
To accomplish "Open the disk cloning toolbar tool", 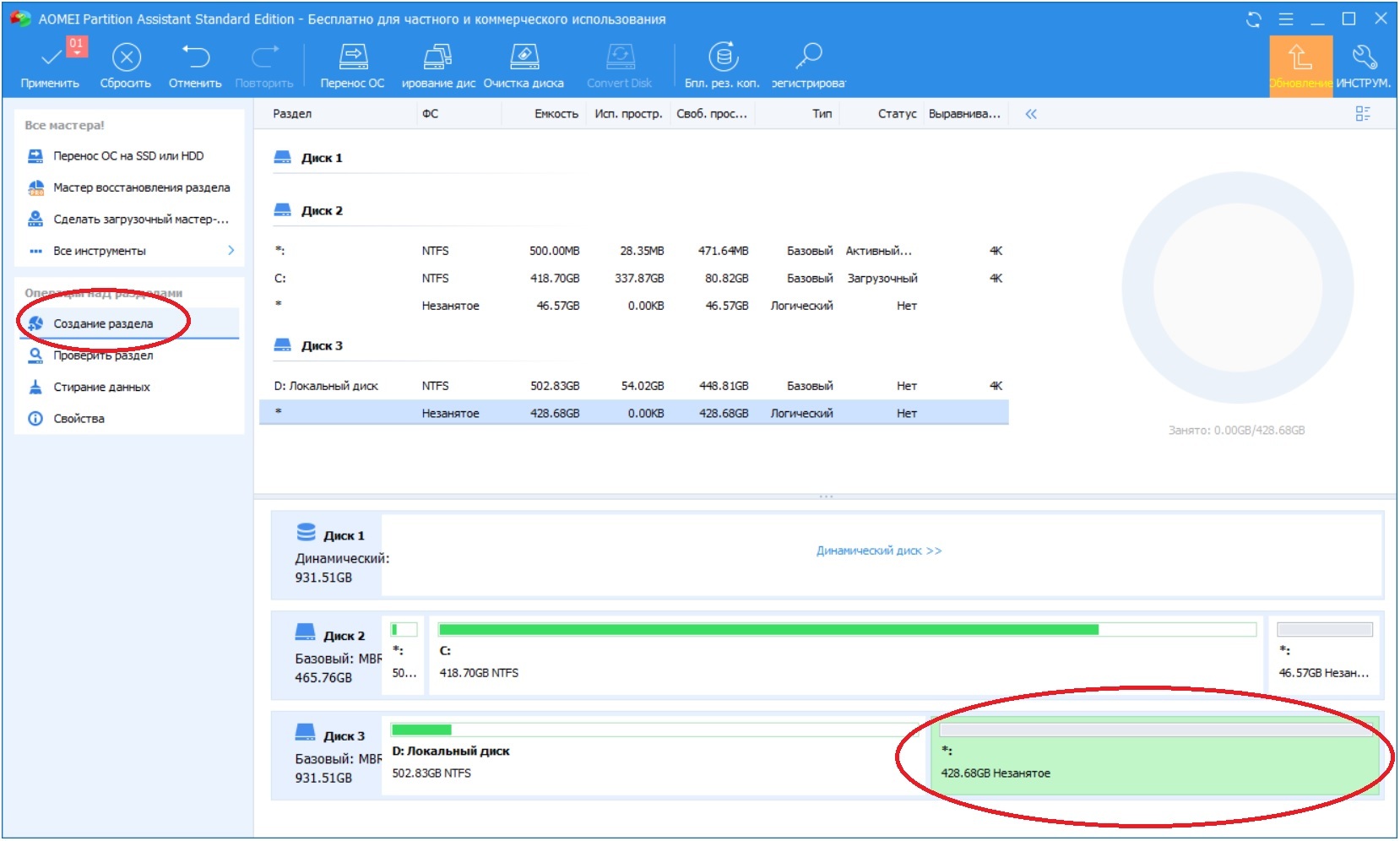I will (x=438, y=65).
